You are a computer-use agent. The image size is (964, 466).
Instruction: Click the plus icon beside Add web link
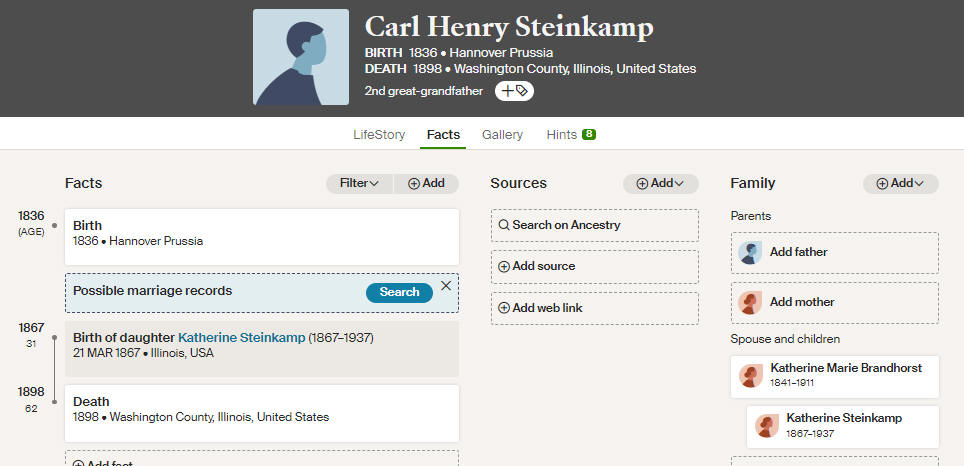click(504, 308)
